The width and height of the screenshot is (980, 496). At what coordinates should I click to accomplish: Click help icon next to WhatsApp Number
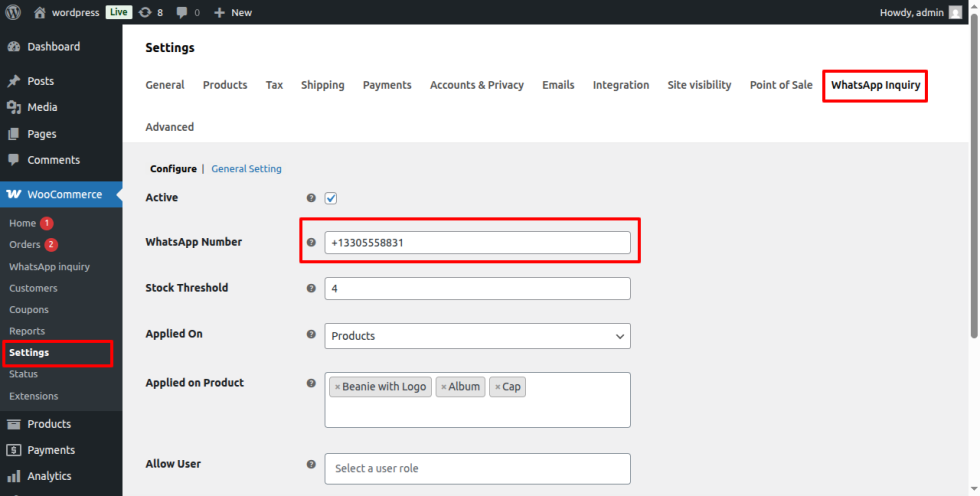(311, 242)
